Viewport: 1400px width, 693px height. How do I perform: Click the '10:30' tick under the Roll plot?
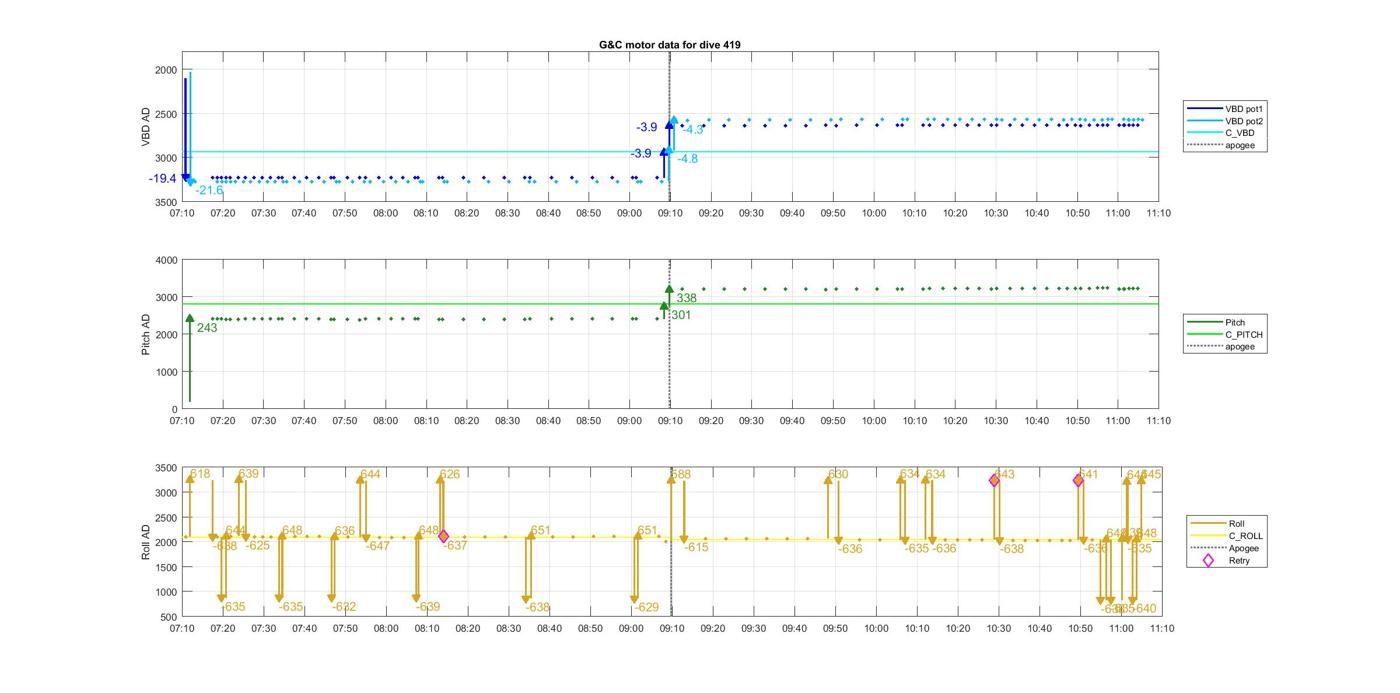click(998, 628)
